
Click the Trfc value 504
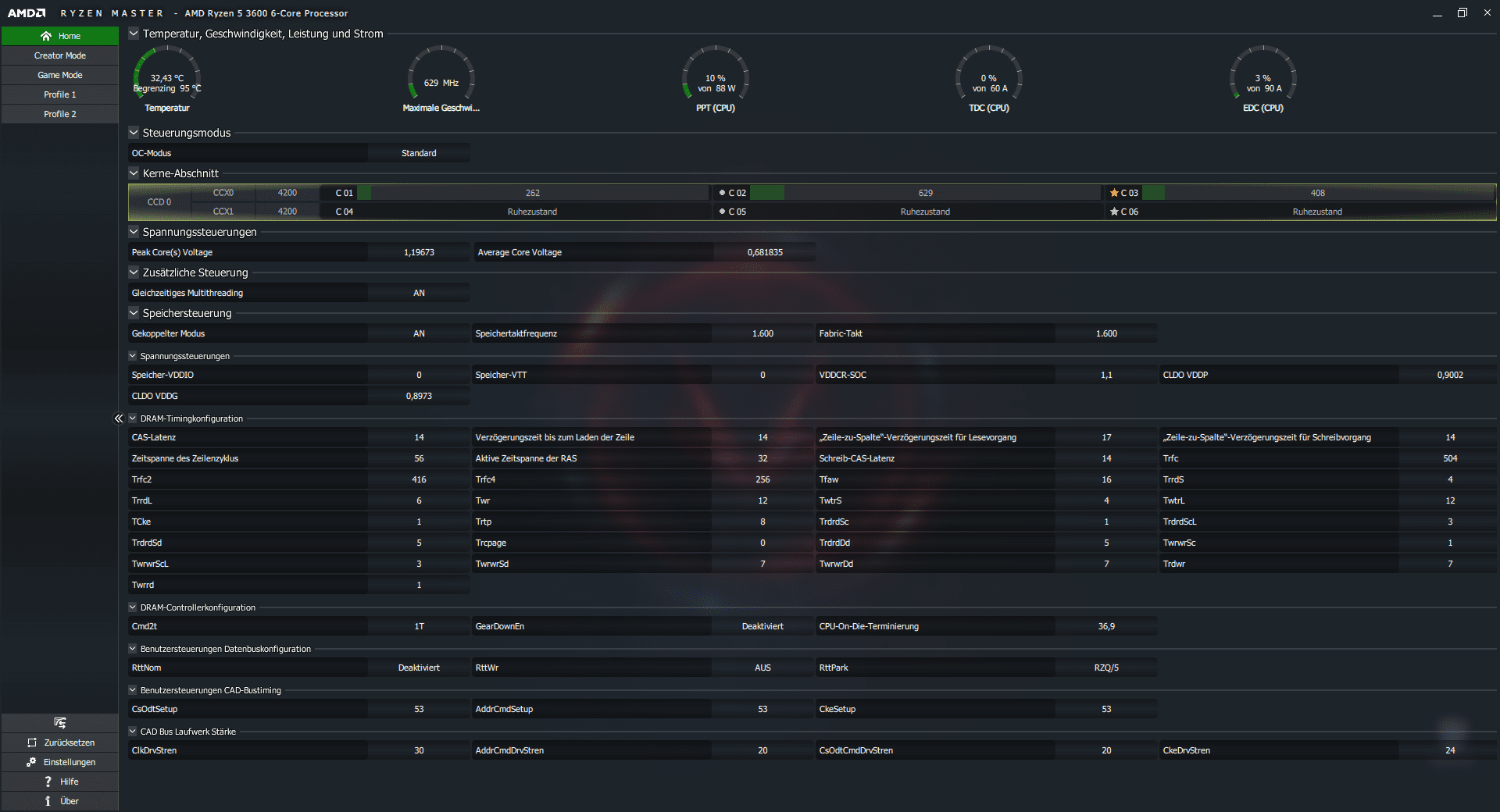1450,458
